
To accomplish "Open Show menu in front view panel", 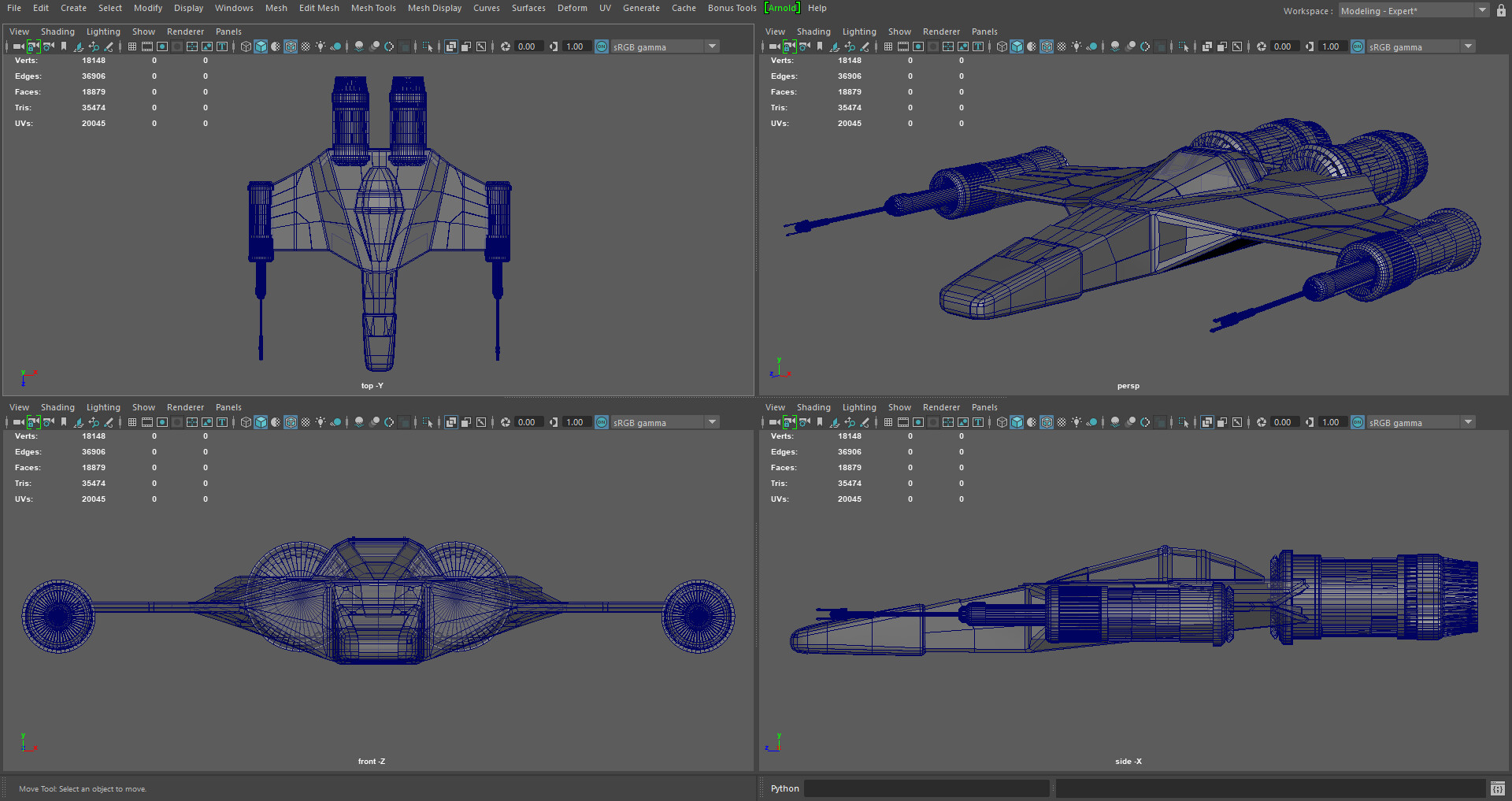I will pyautogui.click(x=143, y=407).
